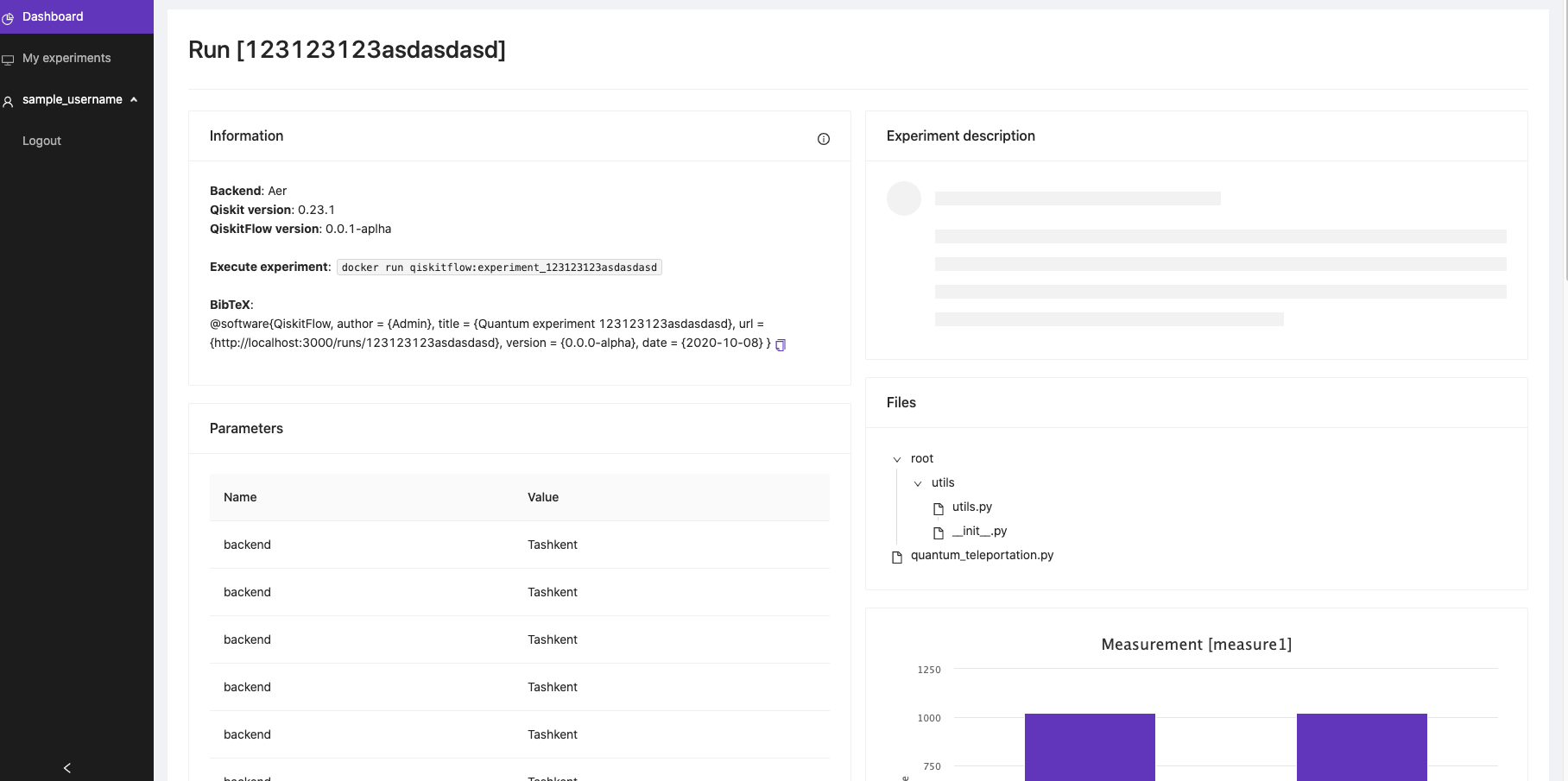Click the Backend: Aer text

click(x=248, y=191)
